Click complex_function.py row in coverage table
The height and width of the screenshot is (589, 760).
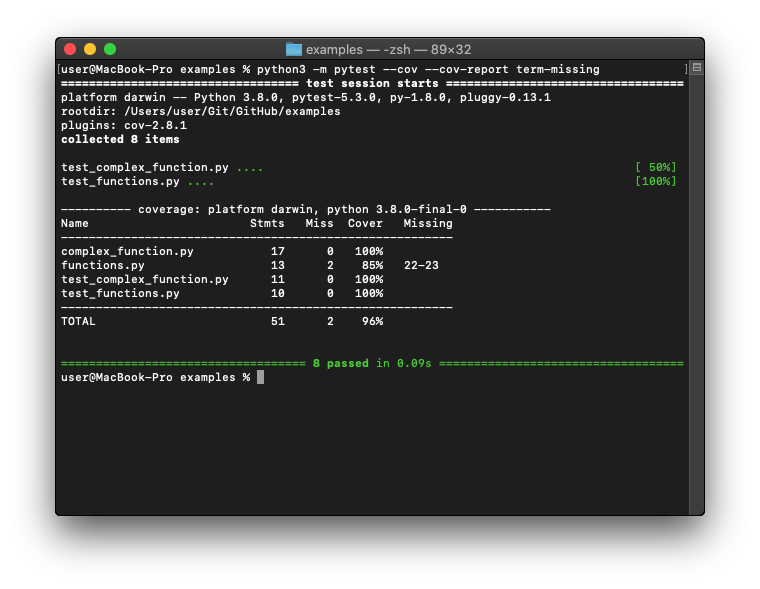(x=127, y=251)
